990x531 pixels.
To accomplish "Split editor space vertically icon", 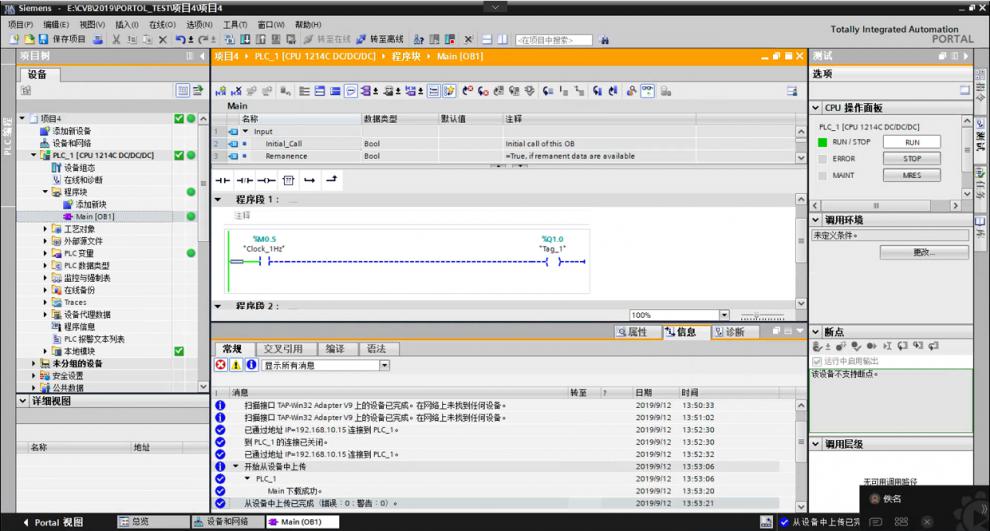I will 502,39.
